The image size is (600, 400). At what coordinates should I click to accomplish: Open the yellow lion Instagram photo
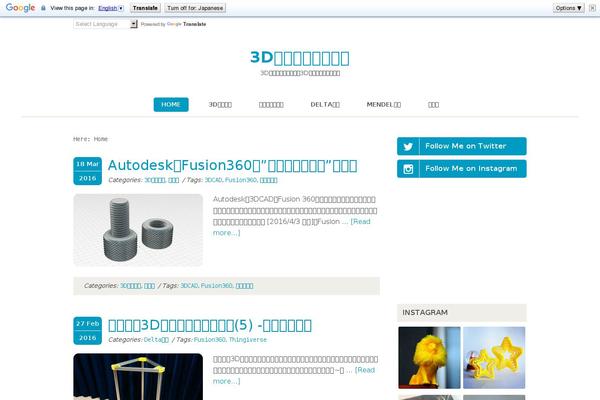point(429,358)
